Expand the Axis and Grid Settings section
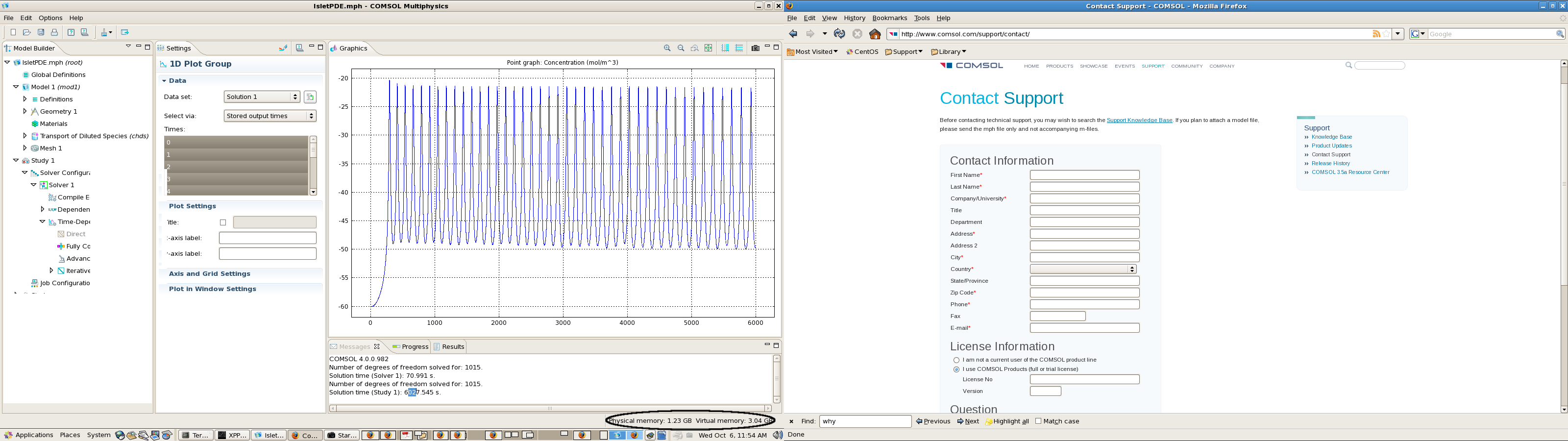1568x441 pixels. point(209,273)
